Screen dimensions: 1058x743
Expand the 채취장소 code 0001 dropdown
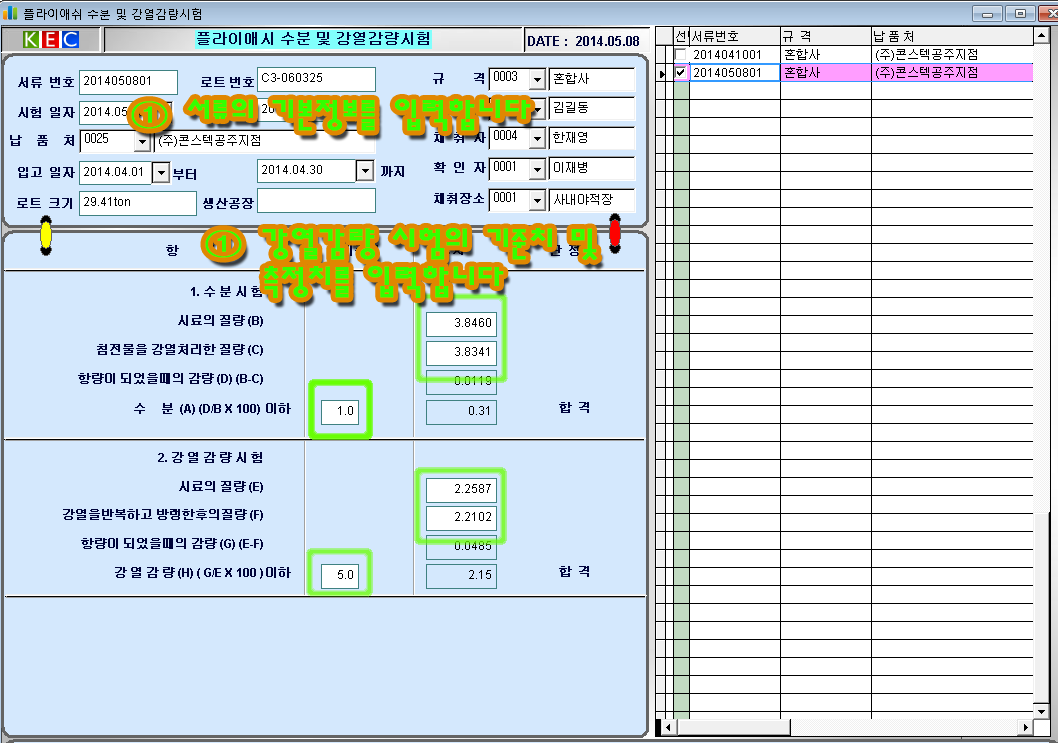click(537, 199)
